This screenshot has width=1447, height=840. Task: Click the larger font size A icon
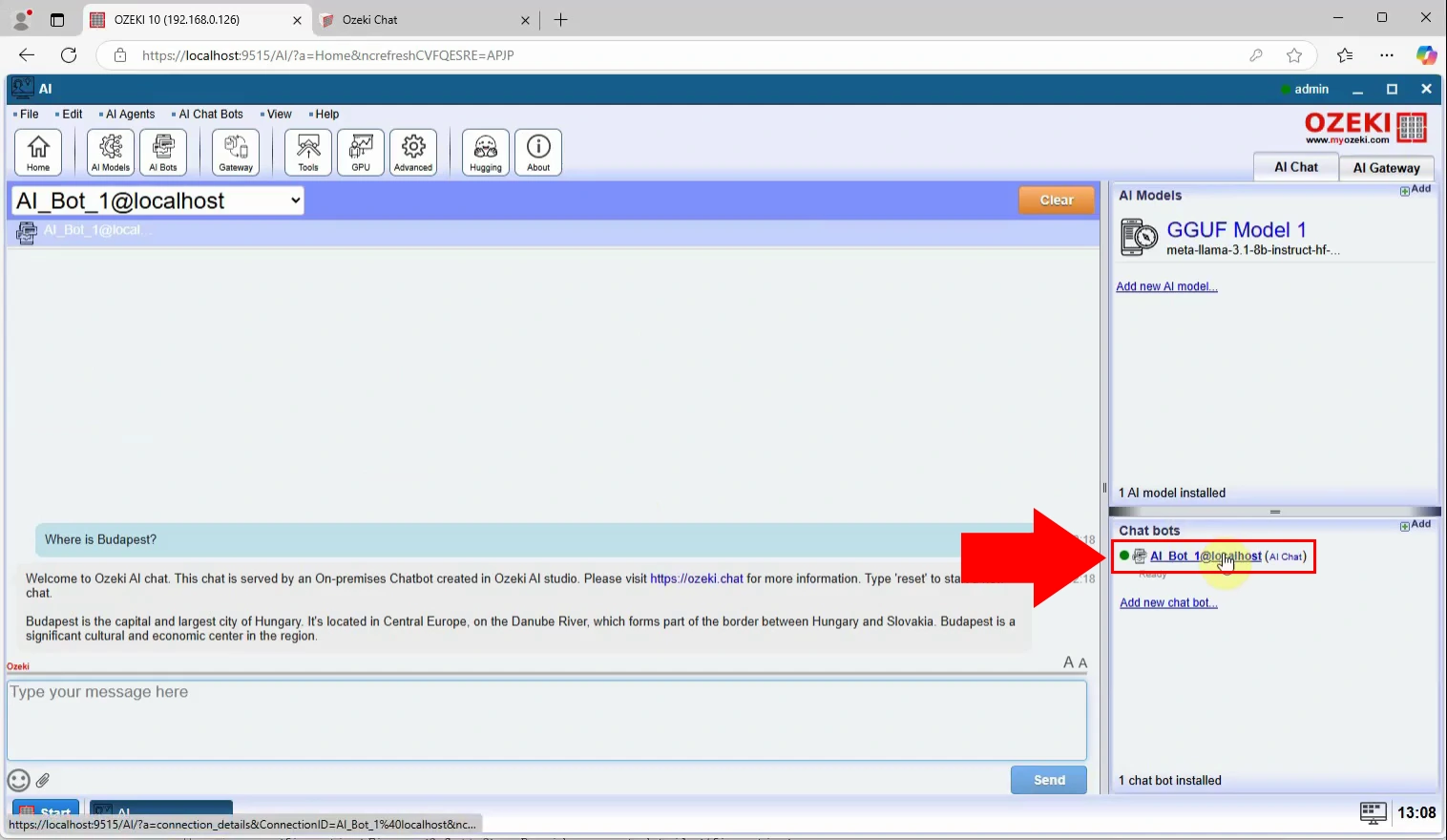[x=1069, y=662]
